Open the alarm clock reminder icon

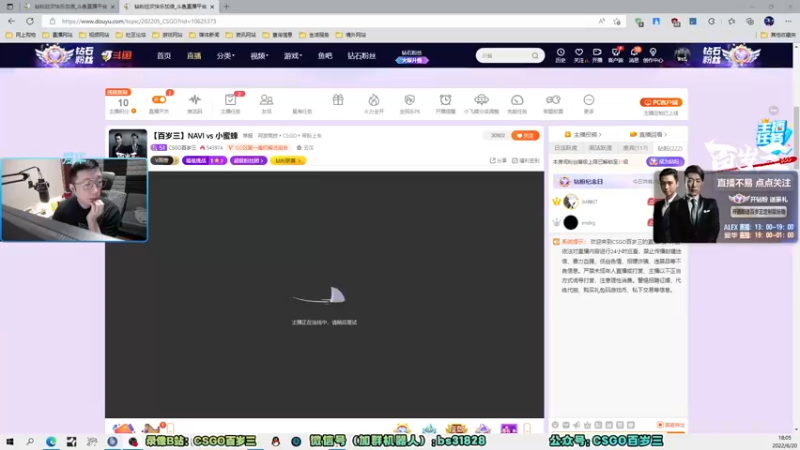(445, 99)
